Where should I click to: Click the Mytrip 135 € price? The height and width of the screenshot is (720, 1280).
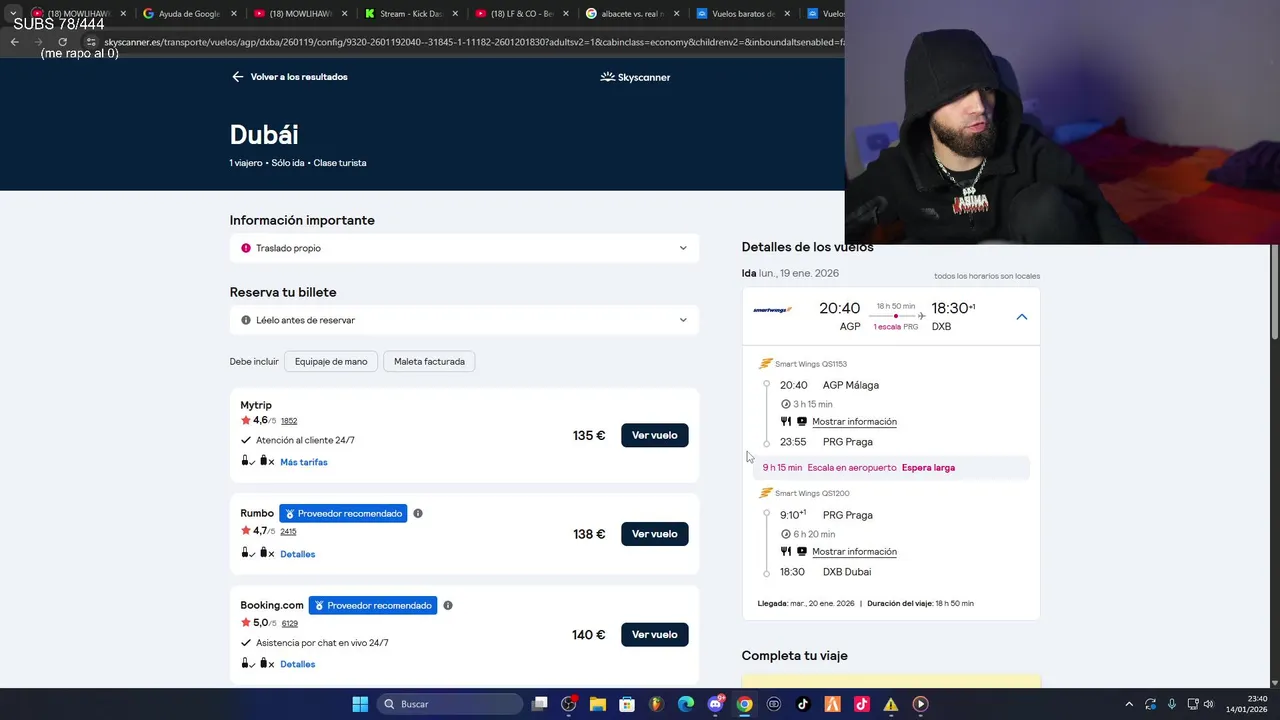[x=589, y=436]
